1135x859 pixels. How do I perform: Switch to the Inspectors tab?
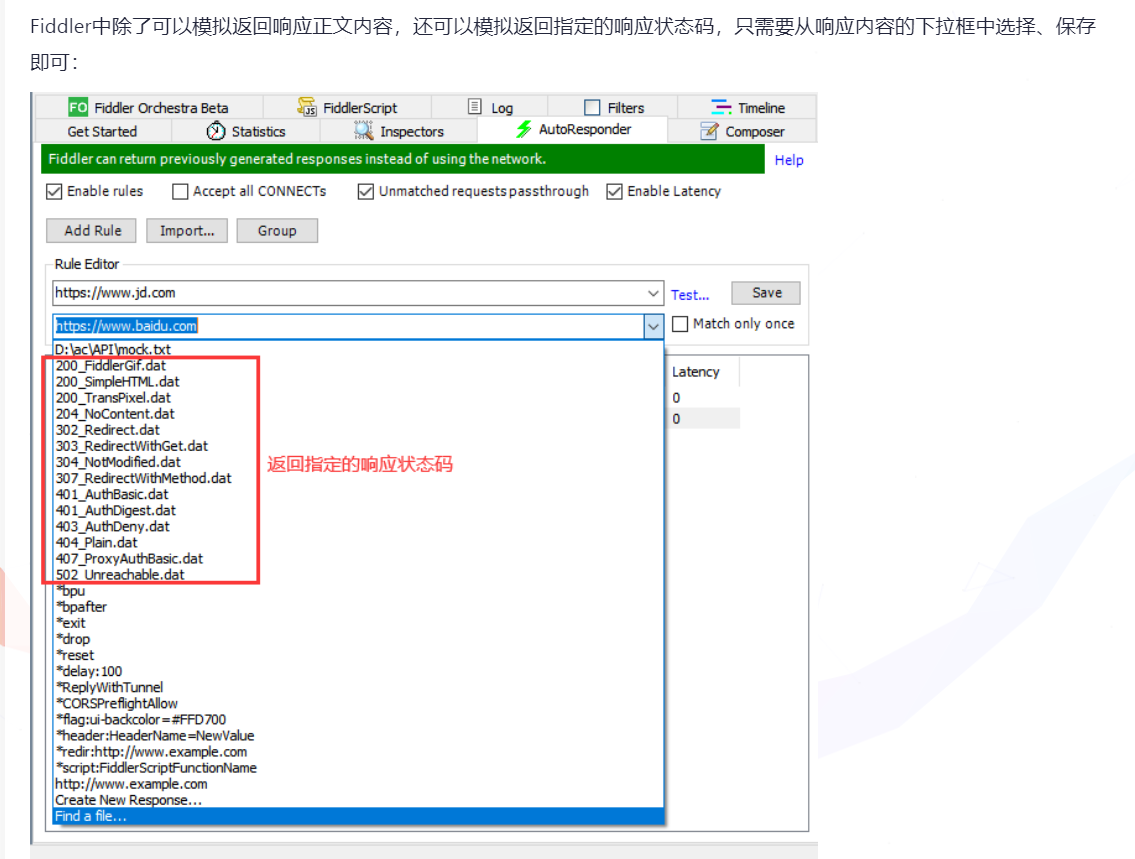399,131
